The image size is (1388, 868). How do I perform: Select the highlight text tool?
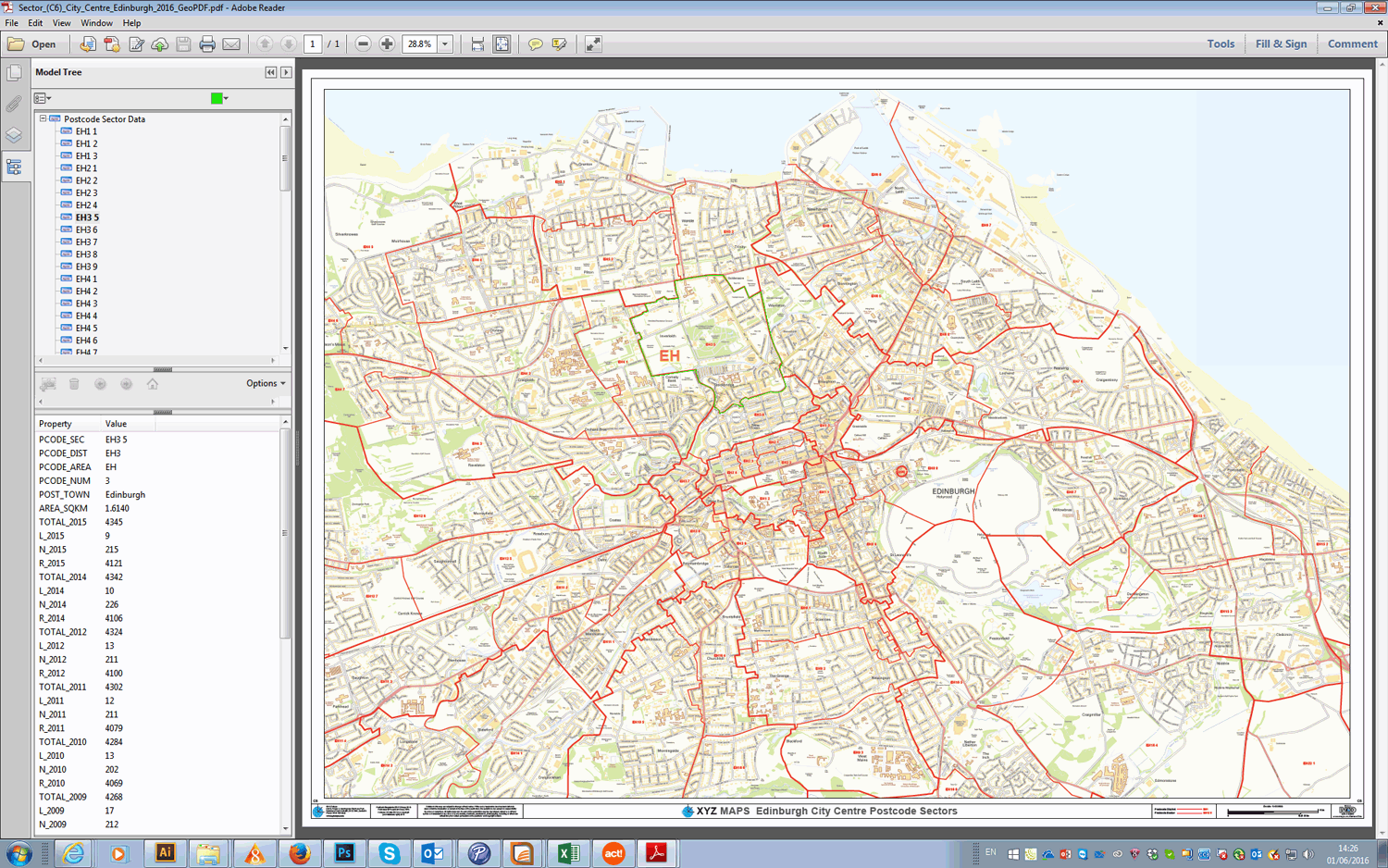(x=559, y=43)
